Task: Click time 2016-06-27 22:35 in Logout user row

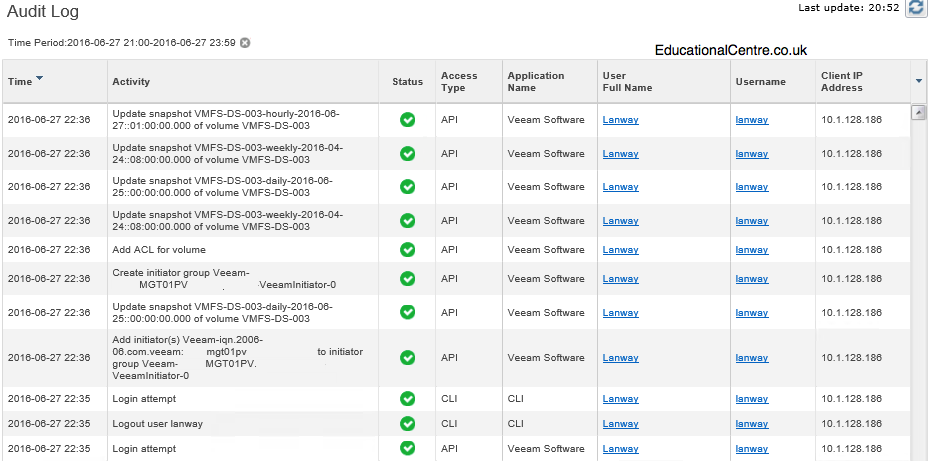Action: [49, 424]
